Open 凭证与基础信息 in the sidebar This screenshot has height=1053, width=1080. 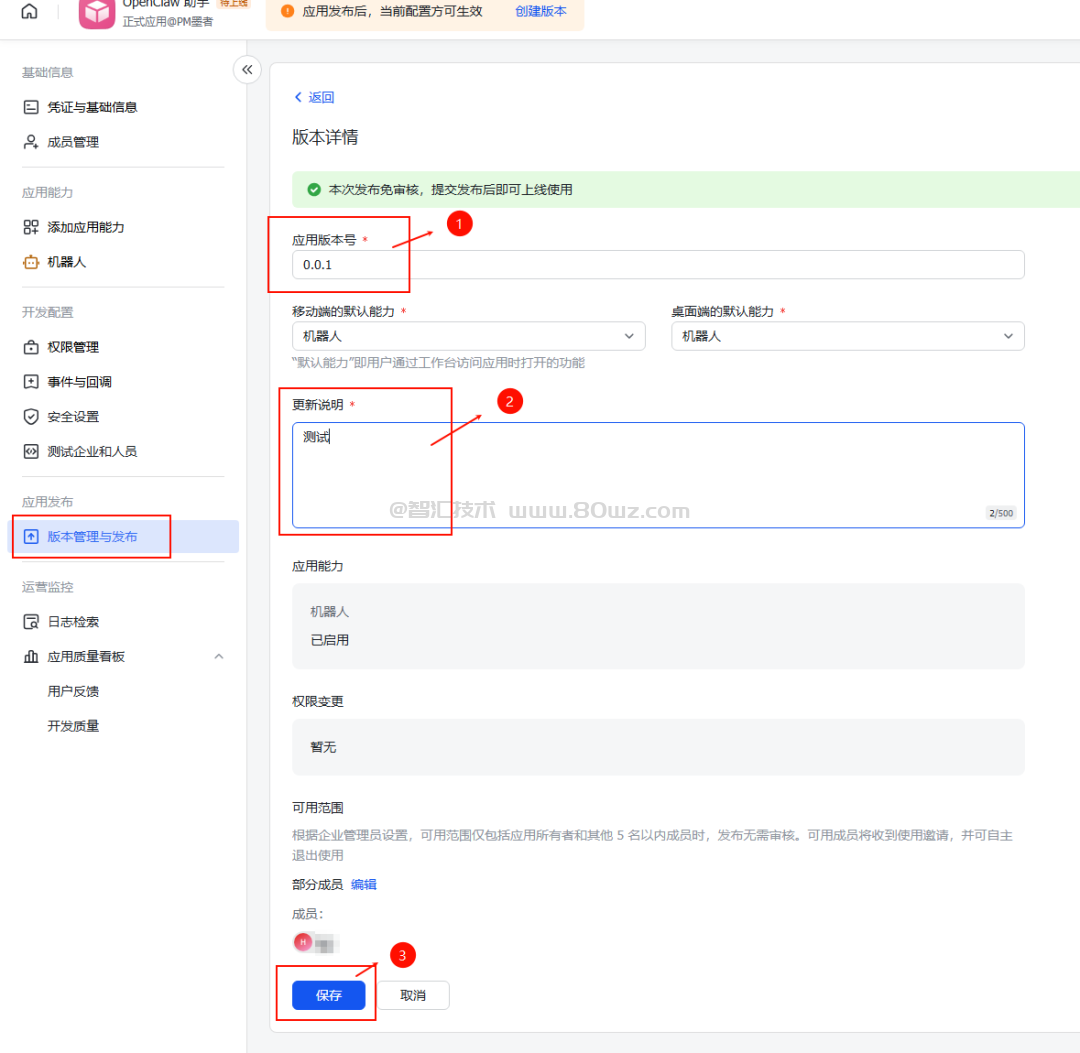click(x=92, y=107)
